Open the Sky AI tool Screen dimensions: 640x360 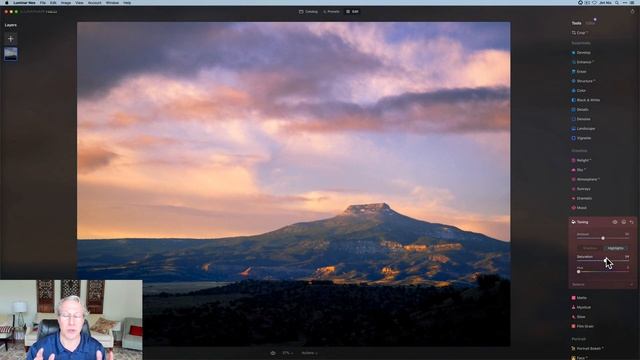(x=579, y=170)
